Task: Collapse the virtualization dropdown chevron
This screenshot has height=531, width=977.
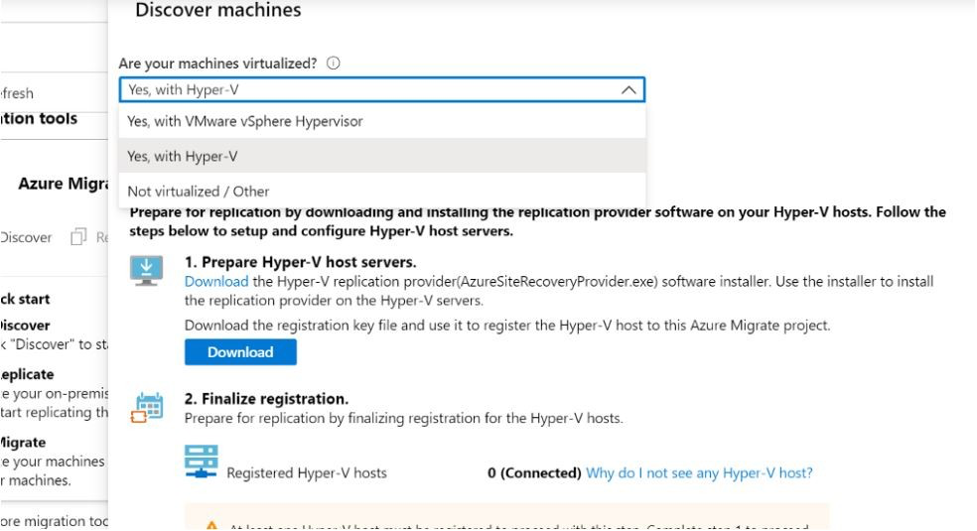Action: click(x=629, y=90)
